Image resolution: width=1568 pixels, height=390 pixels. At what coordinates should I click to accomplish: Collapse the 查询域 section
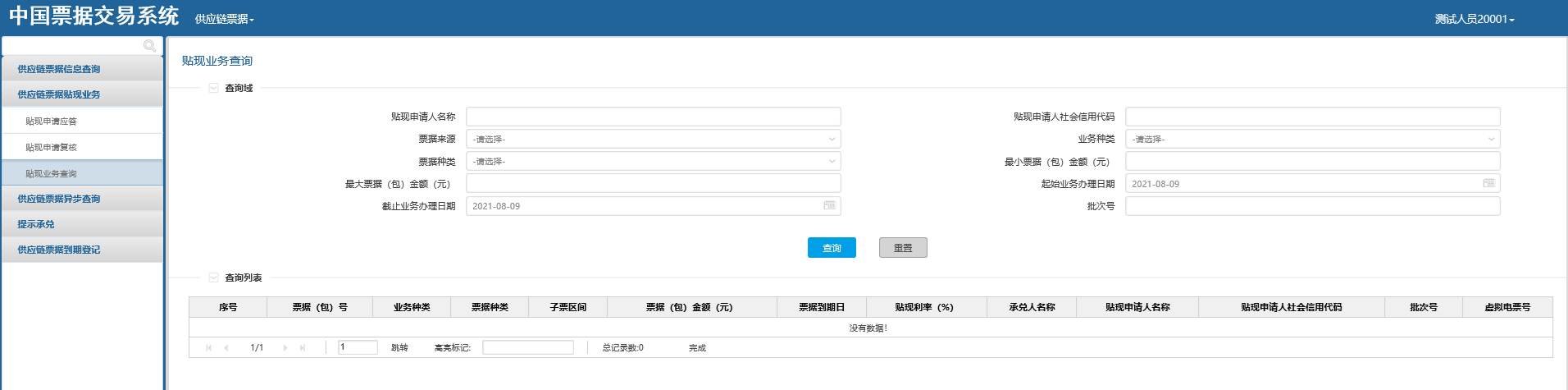[x=214, y=88]
